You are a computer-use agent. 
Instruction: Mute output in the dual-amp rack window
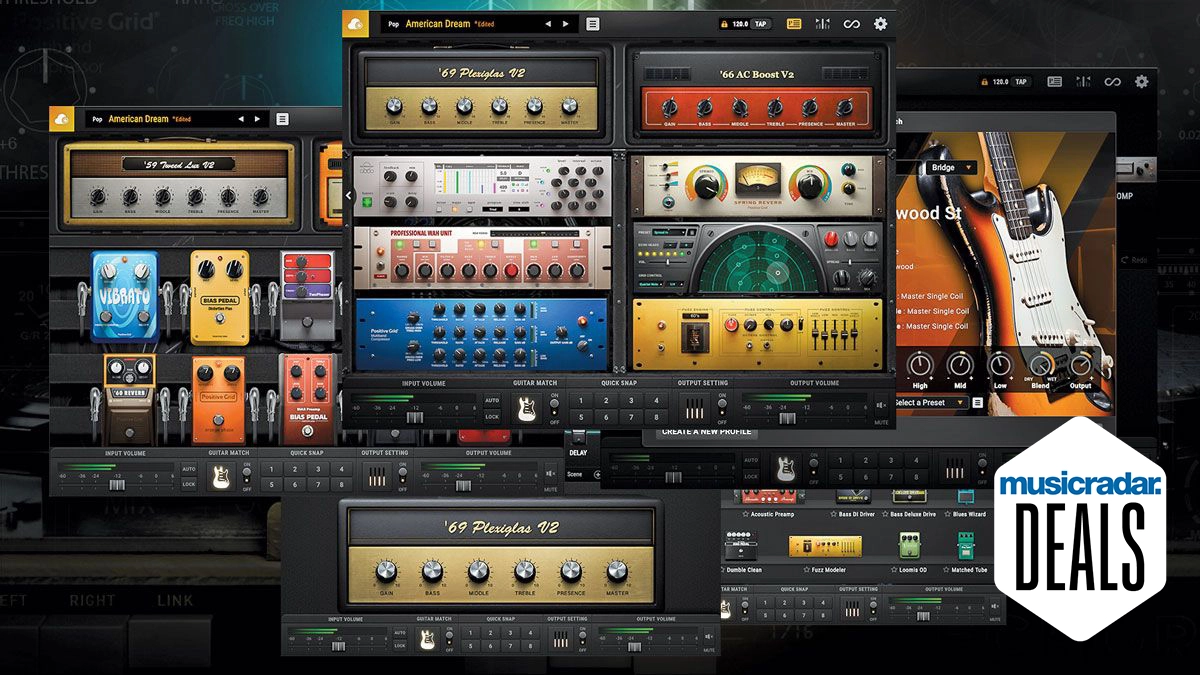881,406
